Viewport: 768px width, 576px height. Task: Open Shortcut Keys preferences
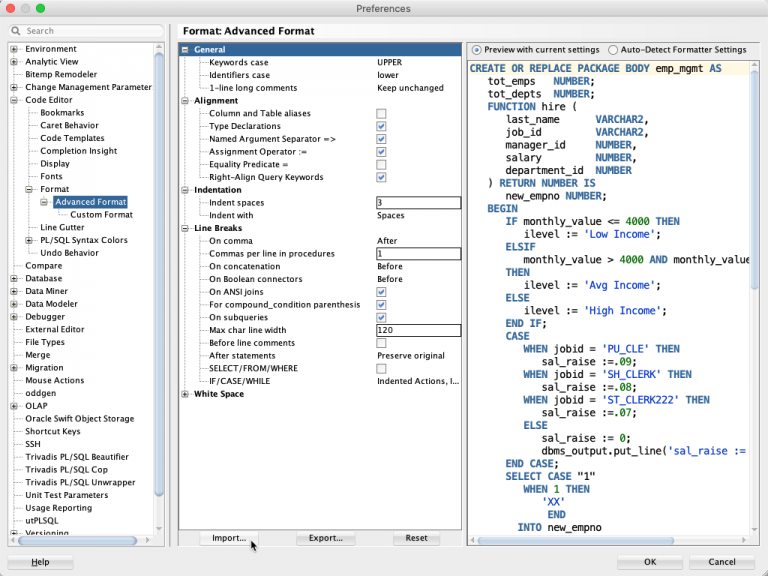[x=53, y=431]
